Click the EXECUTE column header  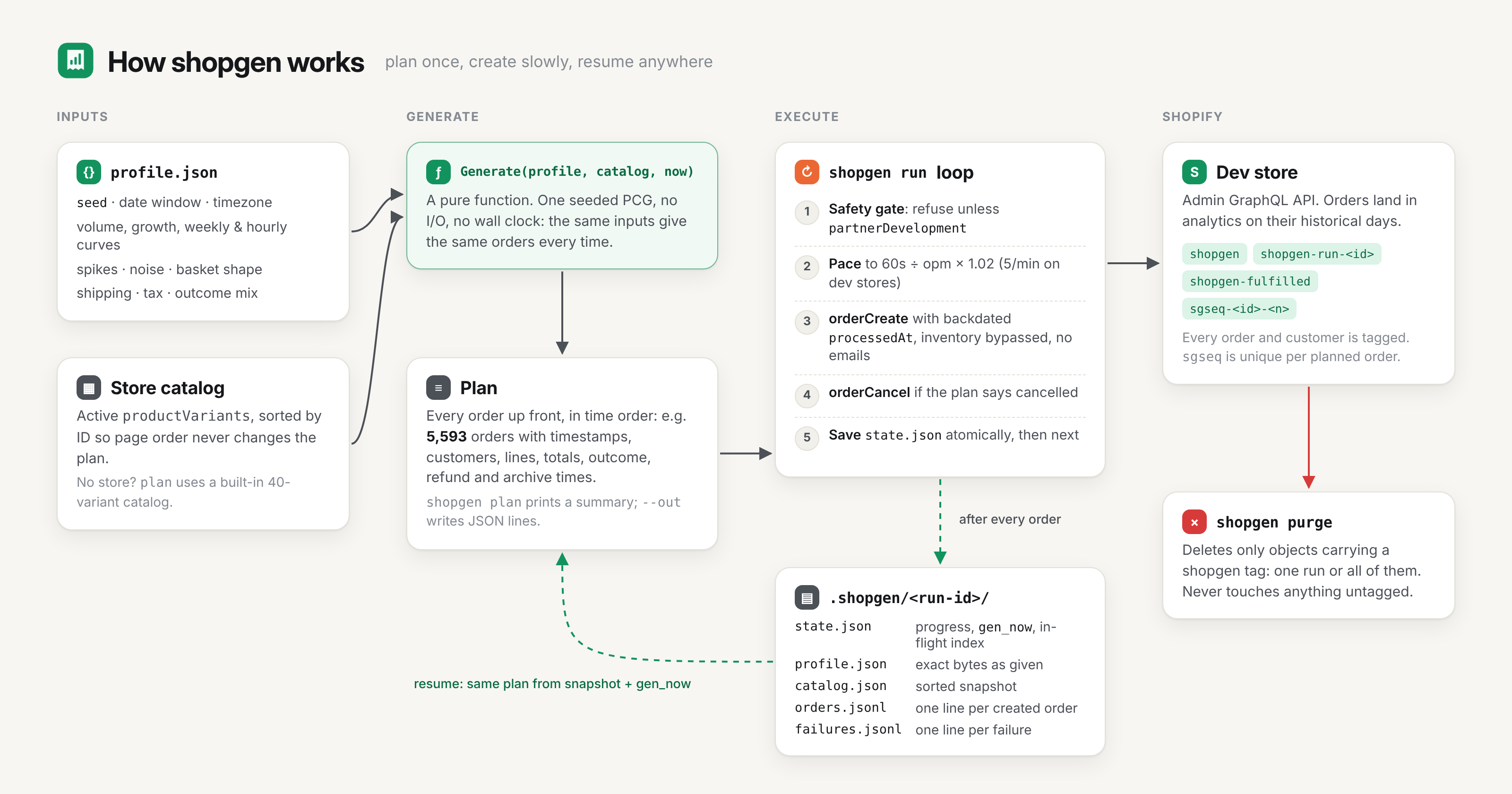[x=807, y=116]
